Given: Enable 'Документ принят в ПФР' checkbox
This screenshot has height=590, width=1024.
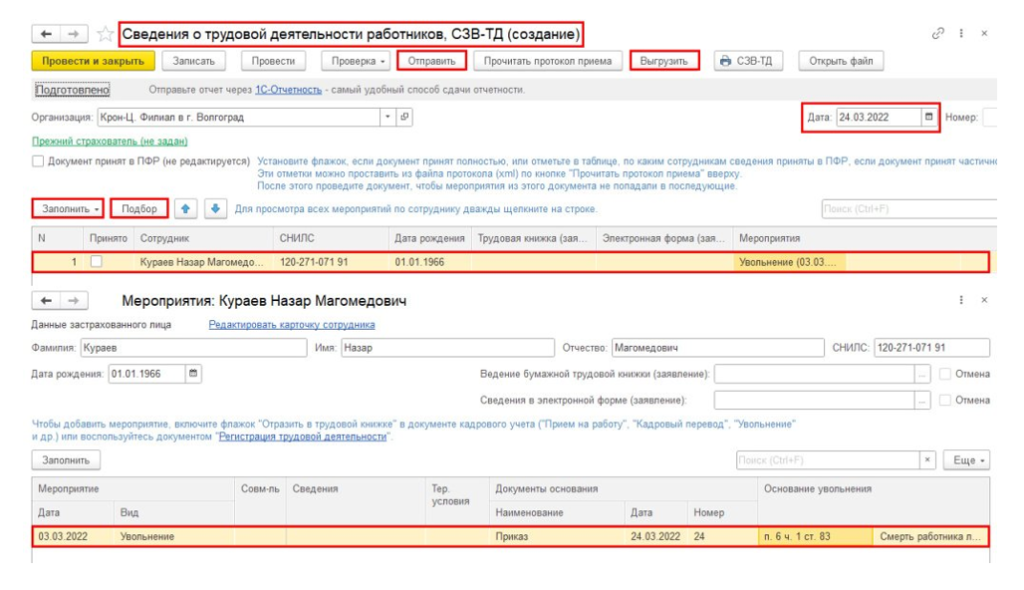Looking at the screenshot, I should 38,161.
